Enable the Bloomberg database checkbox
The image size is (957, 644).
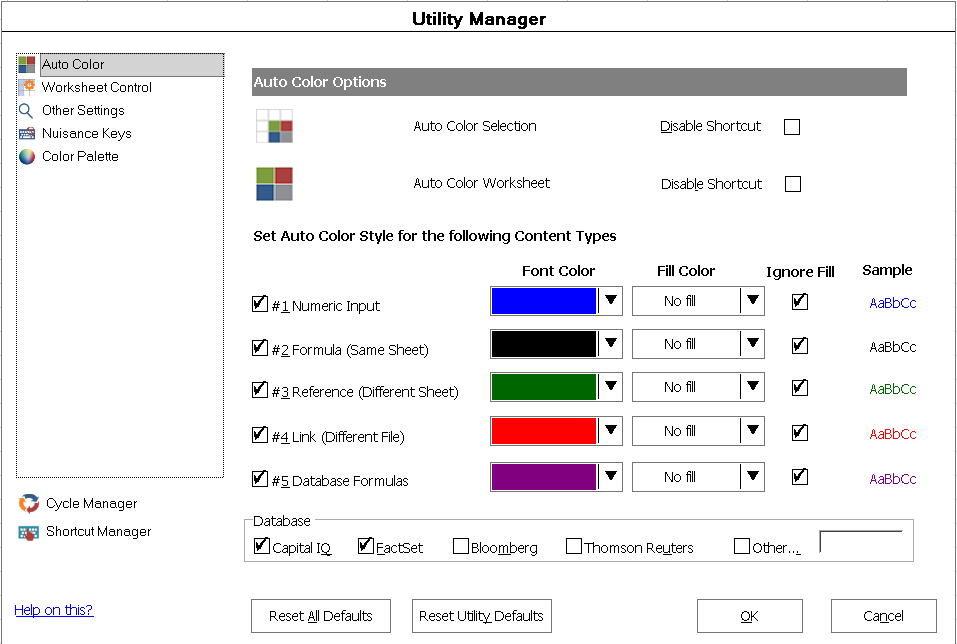[x=461, y=546]
